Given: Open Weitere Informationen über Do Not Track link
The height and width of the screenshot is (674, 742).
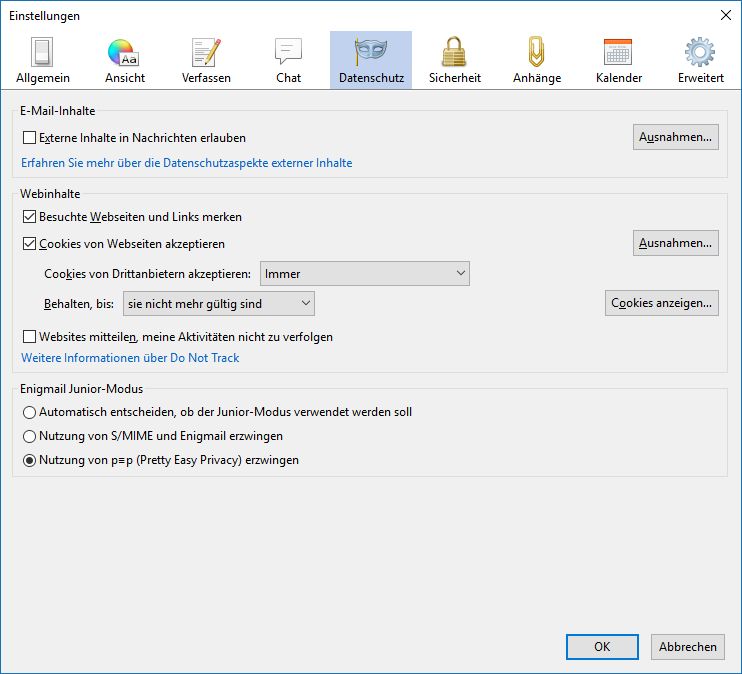Looking at the screenshot, I should [x=130, y=357].
